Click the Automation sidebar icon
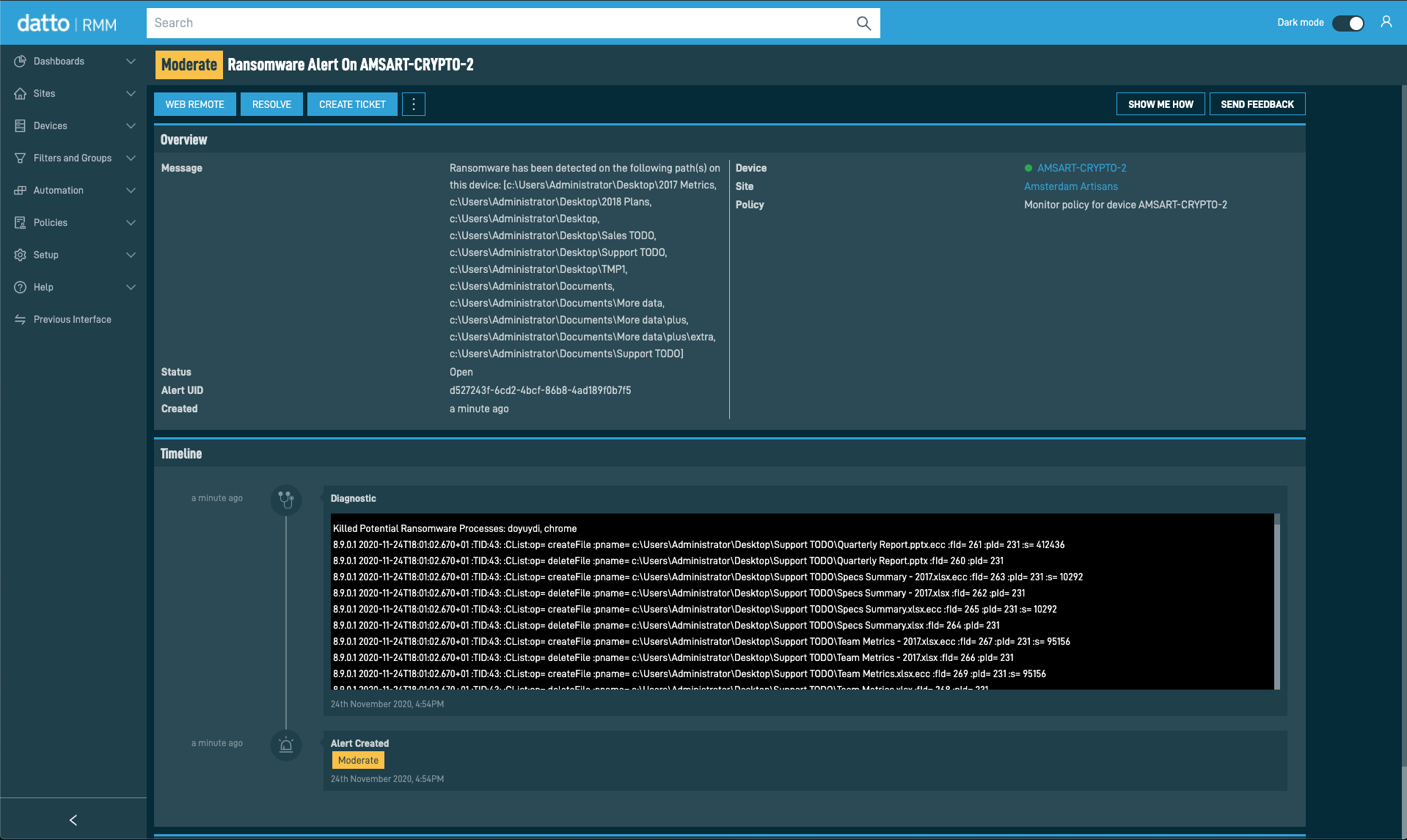1407x840 pixels. [x=21, y=190]
